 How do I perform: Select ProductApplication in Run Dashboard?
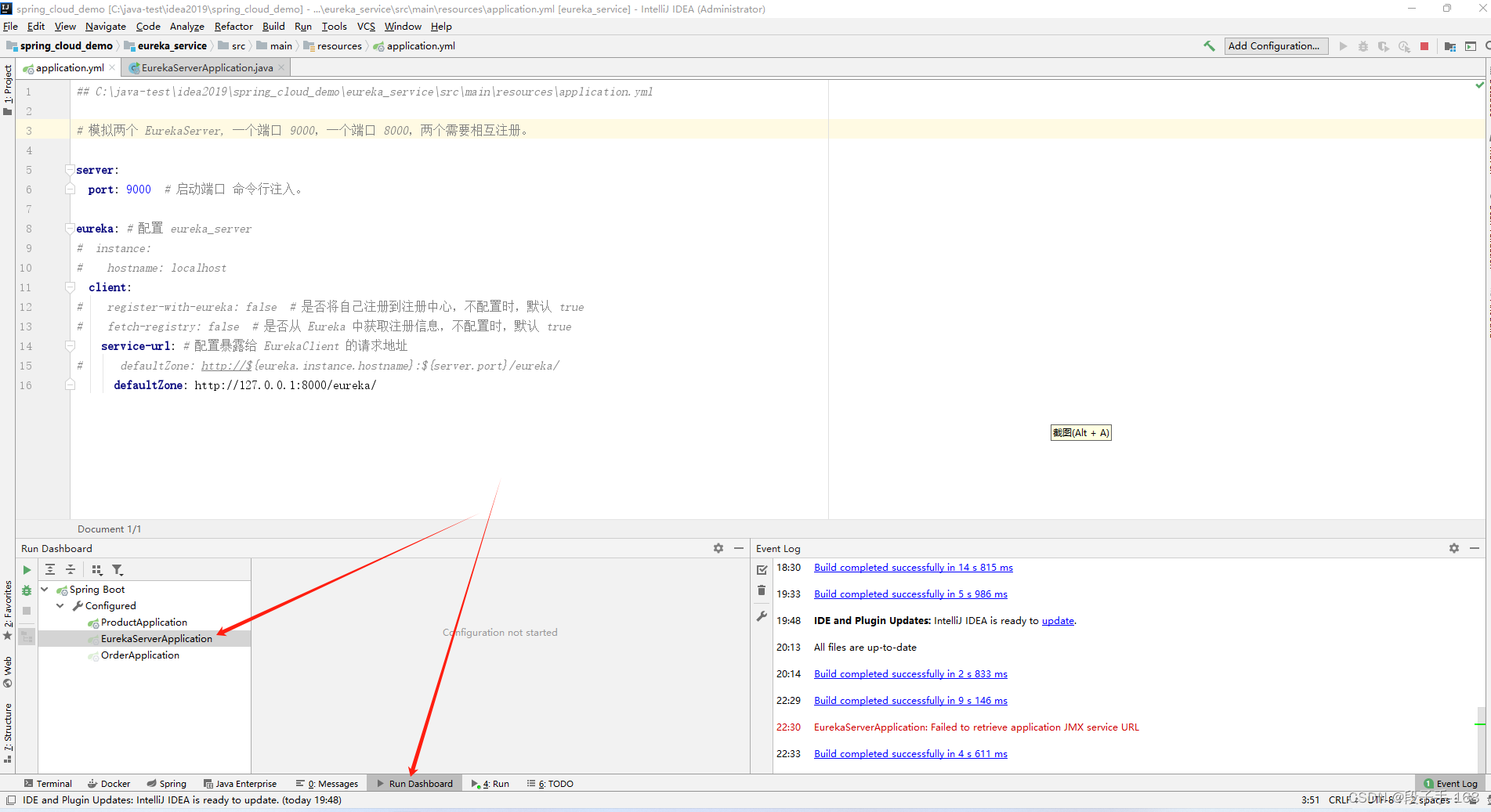tap(144, 623)
